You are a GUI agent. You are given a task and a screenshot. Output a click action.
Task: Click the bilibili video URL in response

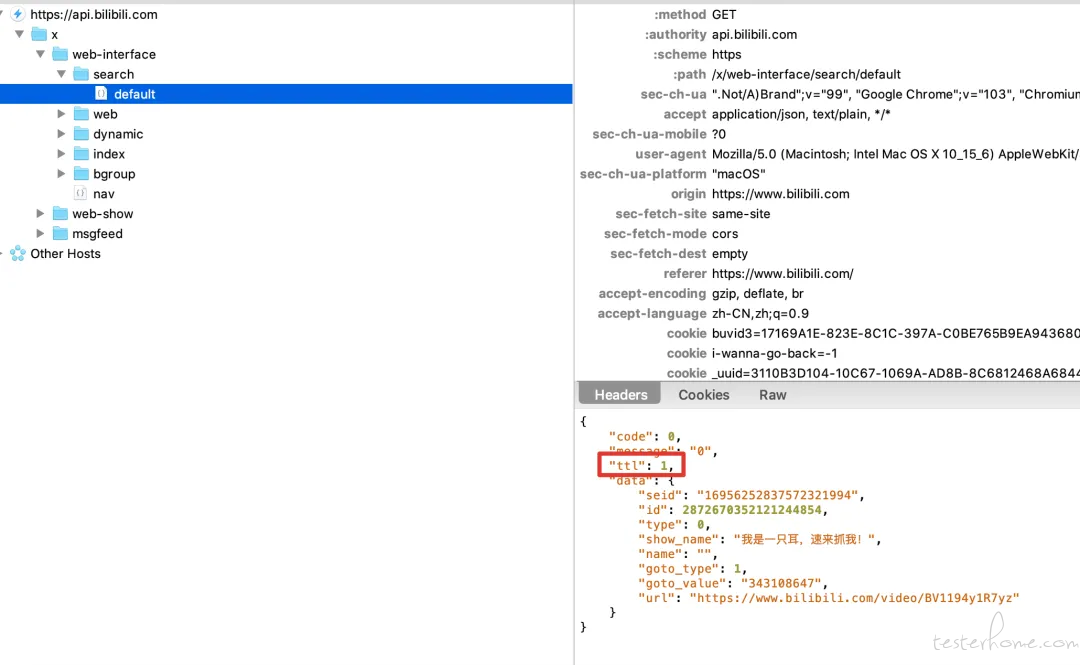click(854, 598)
